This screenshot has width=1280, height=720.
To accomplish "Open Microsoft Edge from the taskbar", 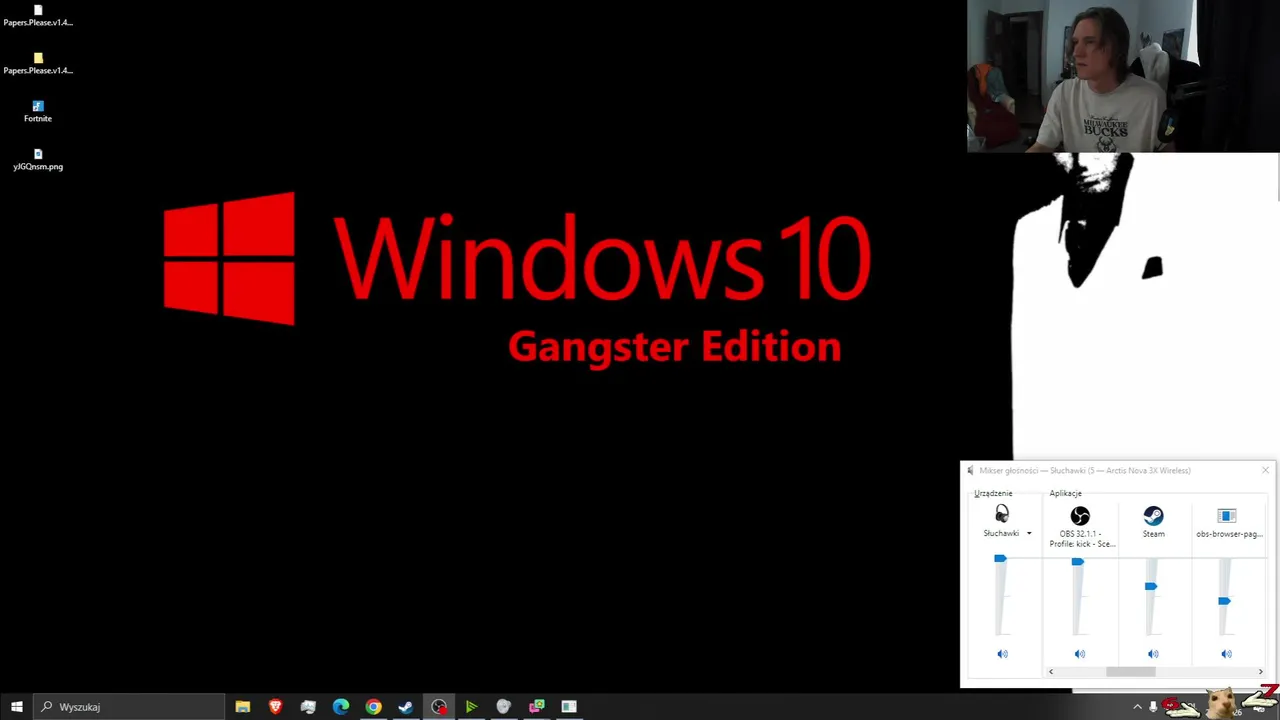I will pyautogui.click(x=341, y=707).
